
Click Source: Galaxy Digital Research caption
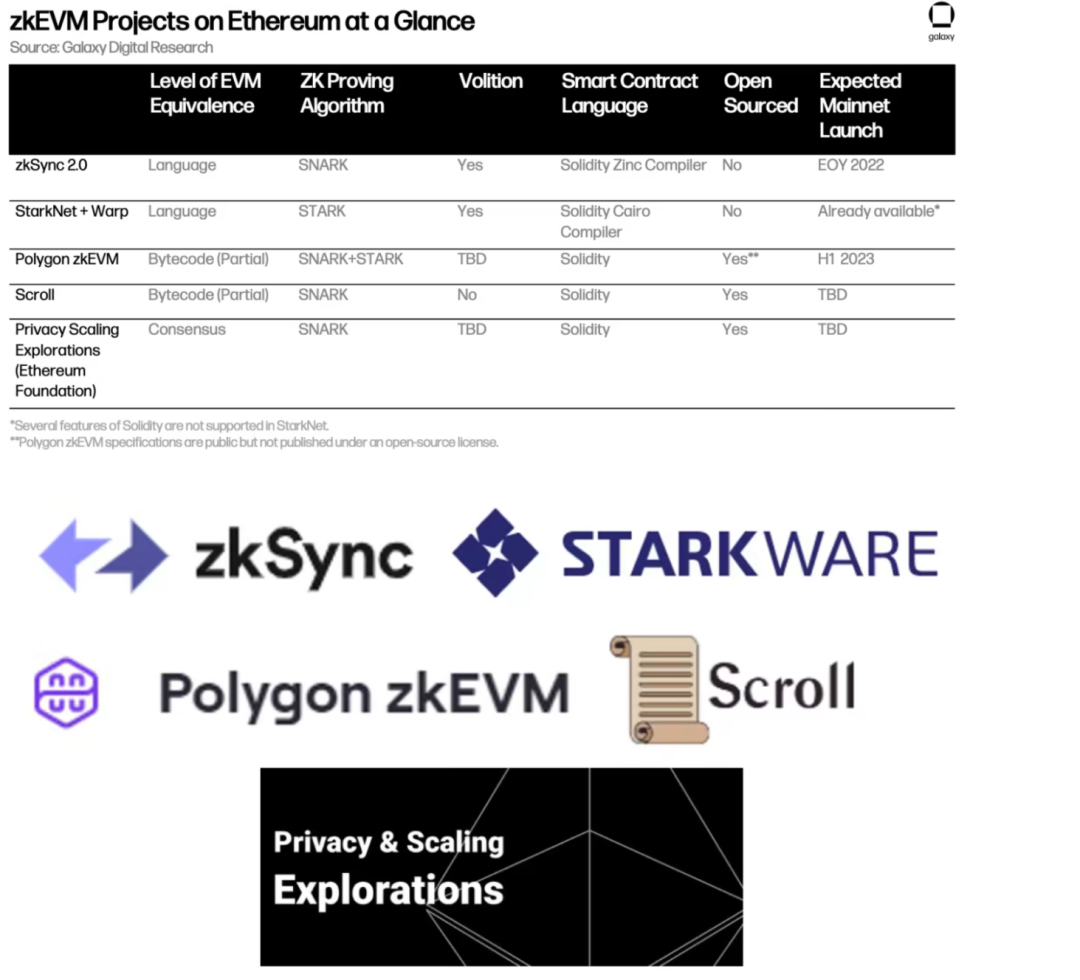[x=112, y=48]
